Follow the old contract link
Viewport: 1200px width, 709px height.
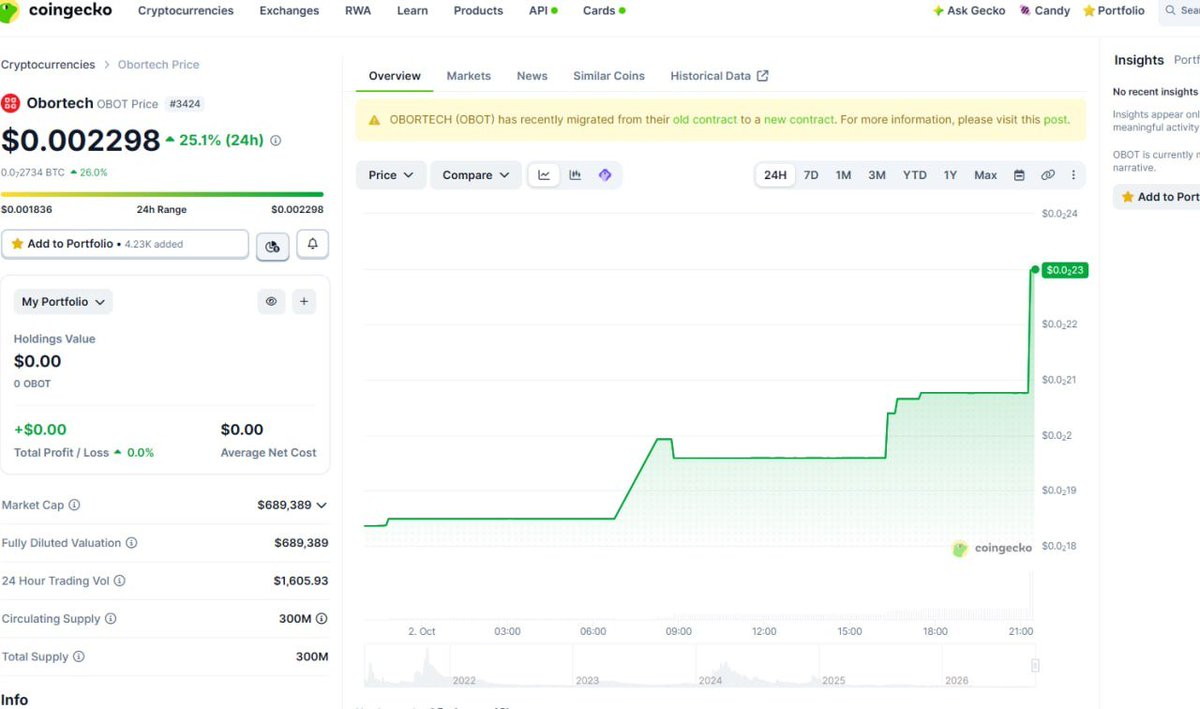point(705,119)
